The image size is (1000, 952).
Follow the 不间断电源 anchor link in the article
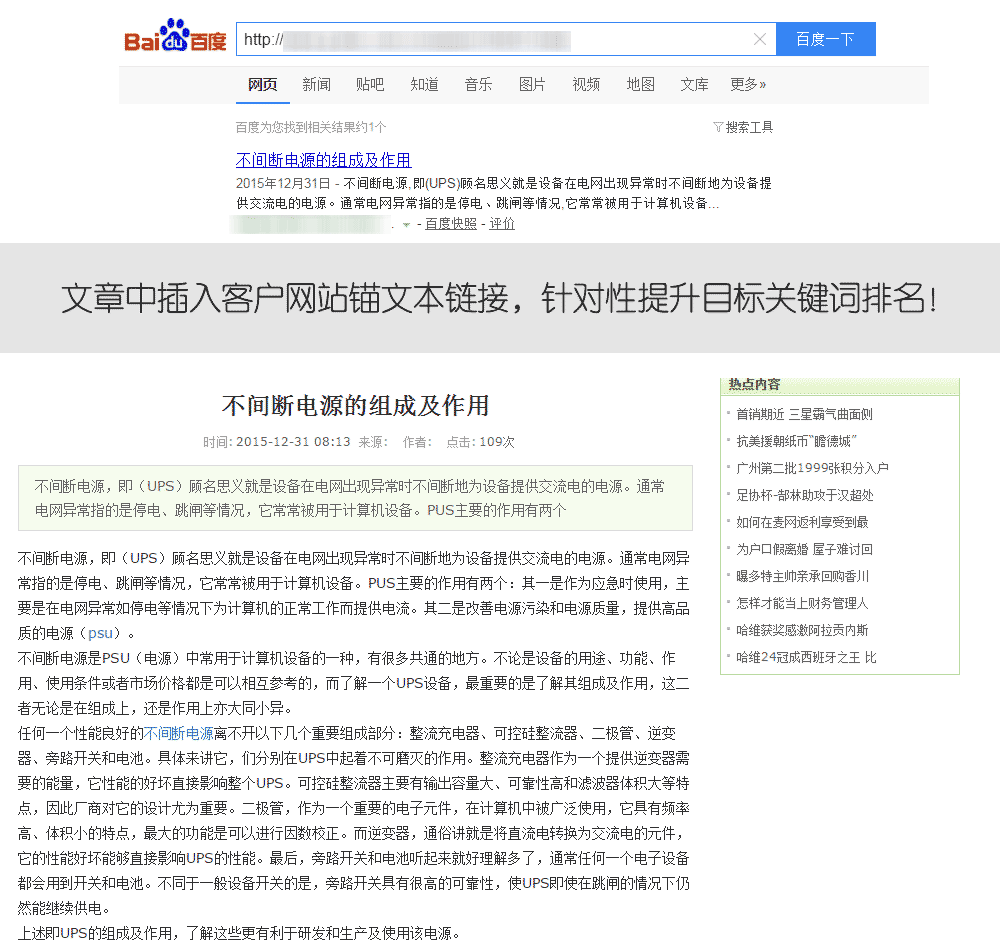[179, 733]
